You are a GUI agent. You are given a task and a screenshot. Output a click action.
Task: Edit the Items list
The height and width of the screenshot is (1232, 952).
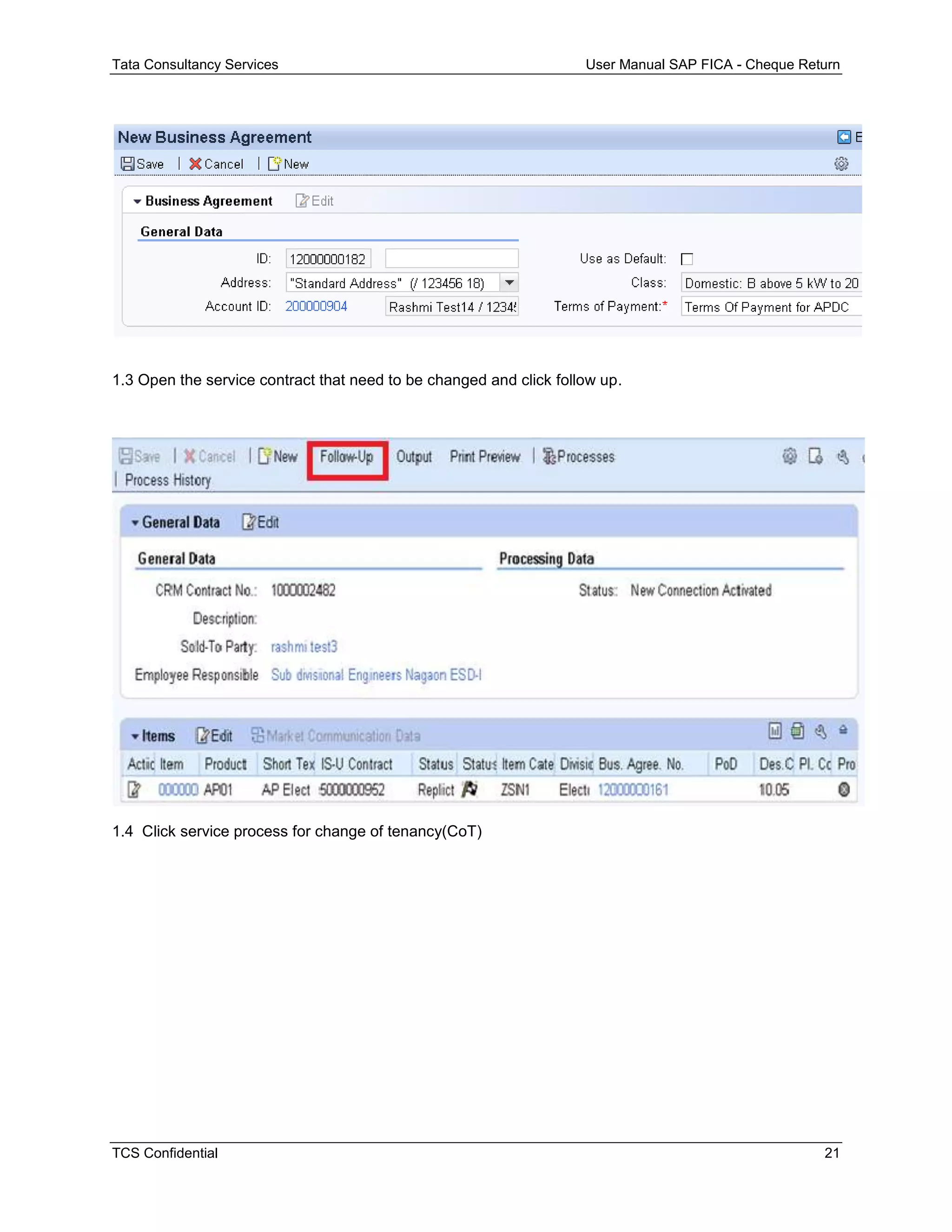pos(214,735)
